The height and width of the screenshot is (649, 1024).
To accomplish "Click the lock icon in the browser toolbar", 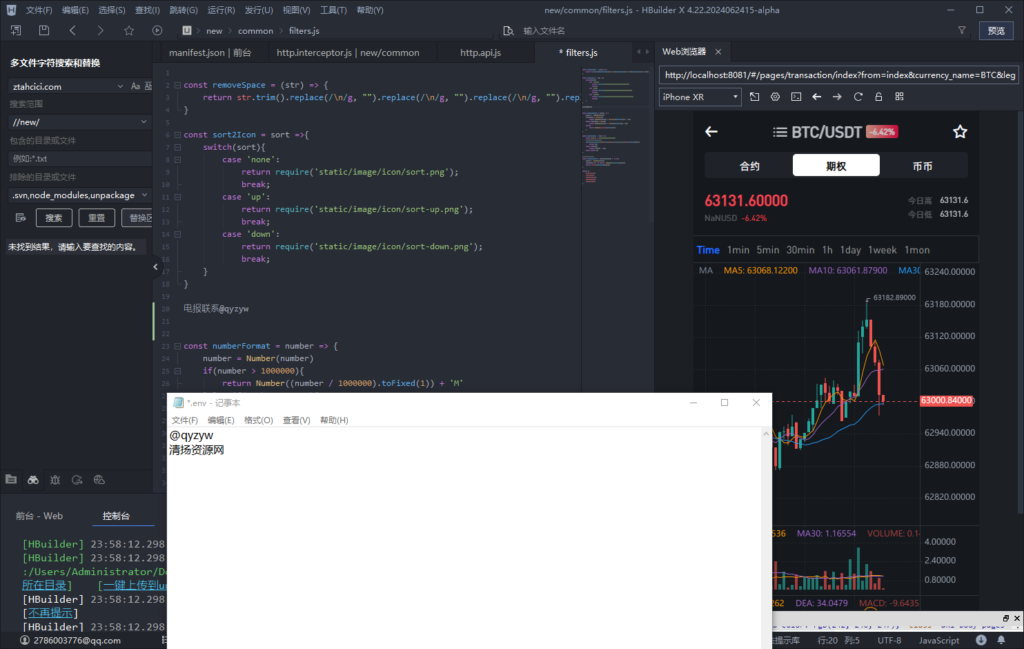I will pos(878,97).
